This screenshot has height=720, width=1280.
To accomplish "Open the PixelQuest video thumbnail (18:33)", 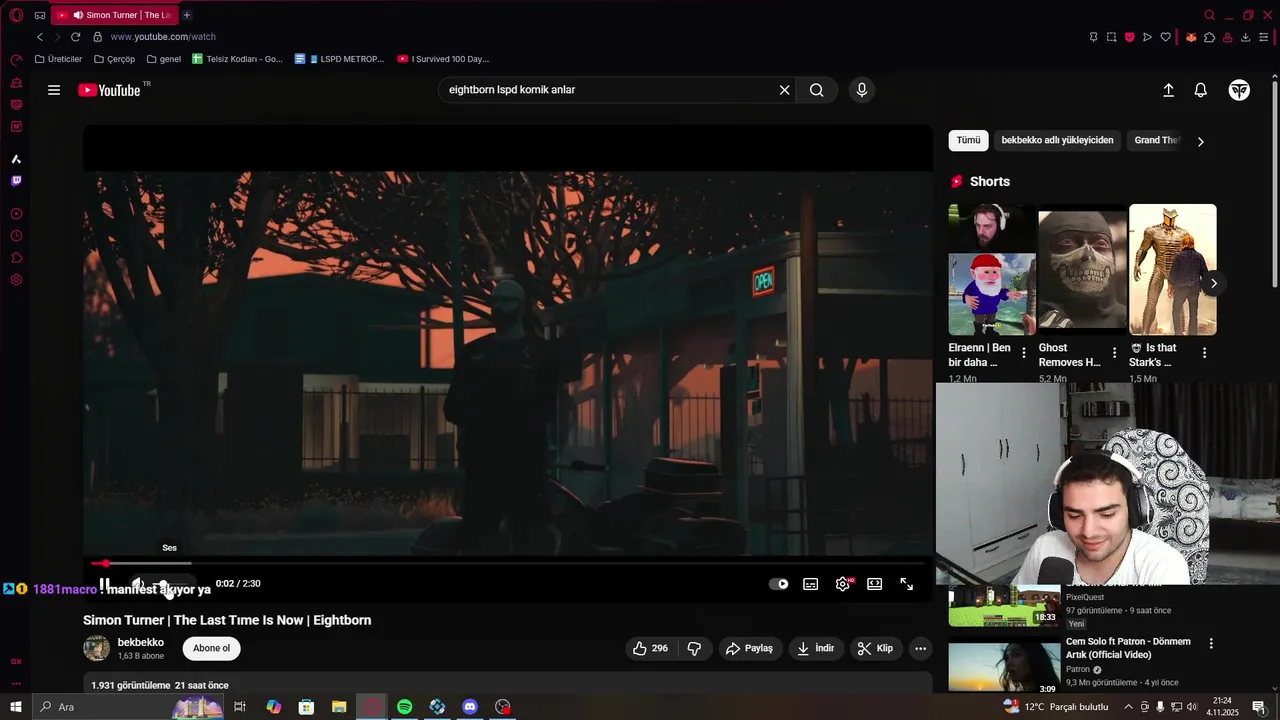I will pyautogui.click(x=1004, y=606).
